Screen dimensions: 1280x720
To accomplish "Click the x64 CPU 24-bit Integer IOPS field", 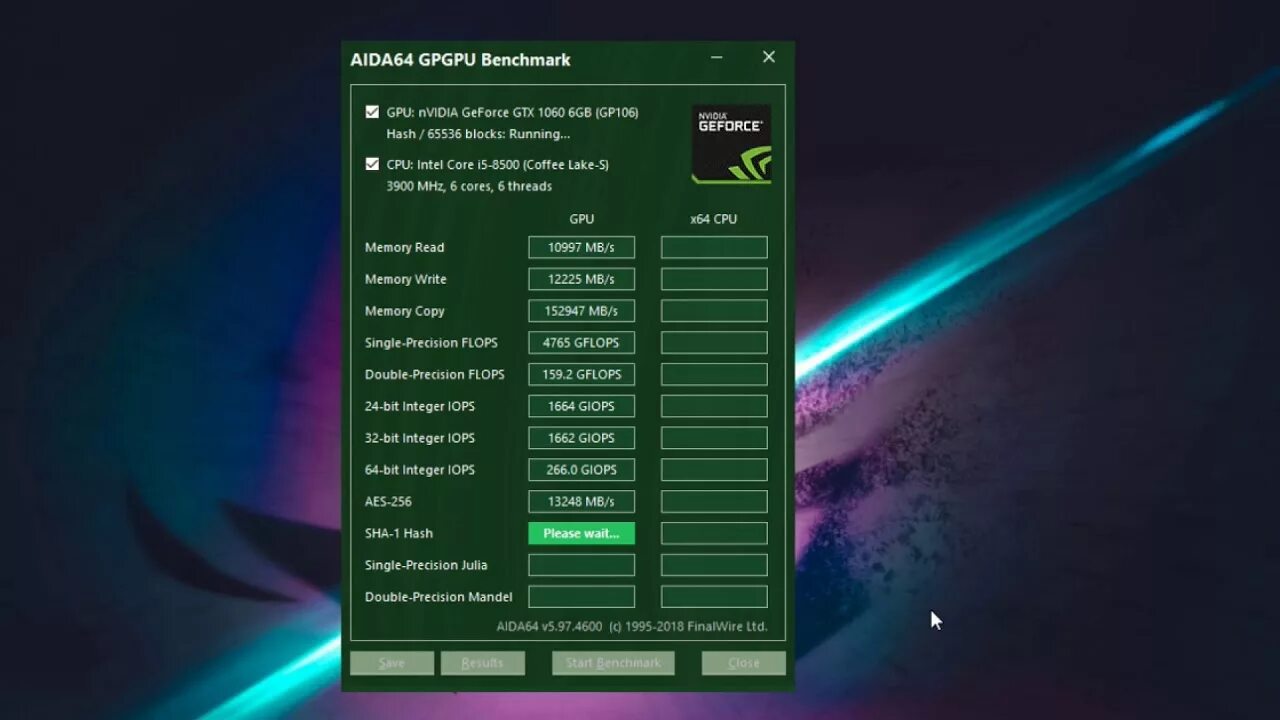I will pyautogui.click(x=714, y=406).
